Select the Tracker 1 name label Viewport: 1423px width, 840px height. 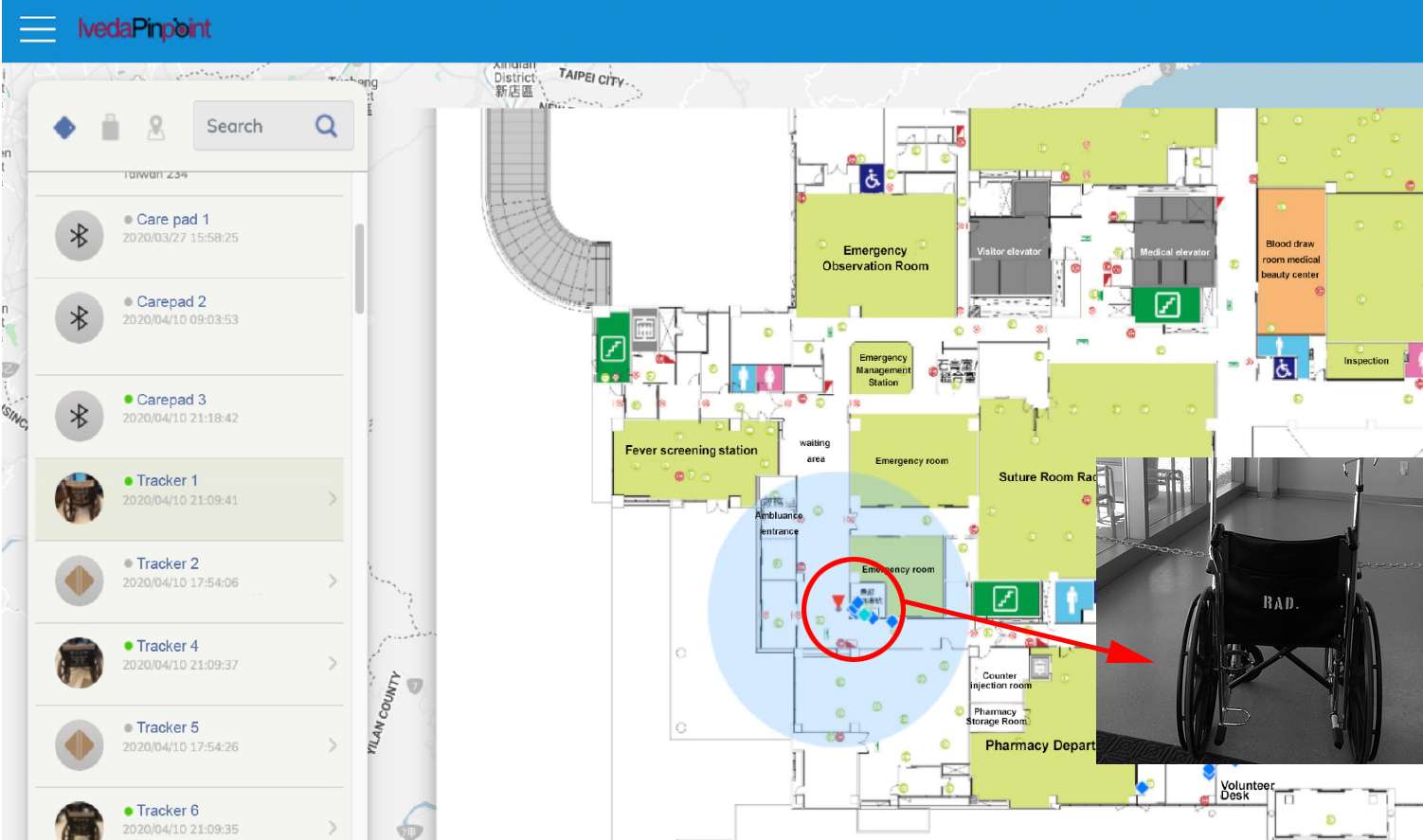click(167, 481)
